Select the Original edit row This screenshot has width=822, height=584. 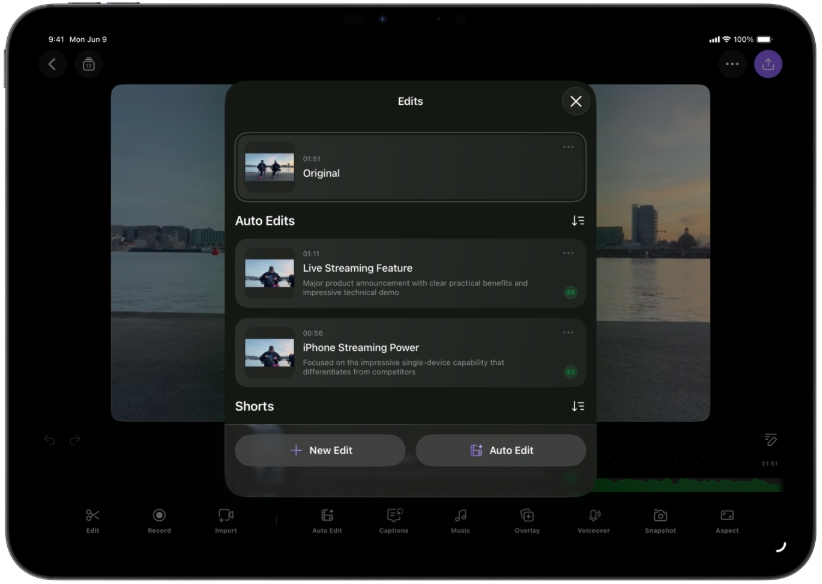pyautogui.click(x=410, y=167)
